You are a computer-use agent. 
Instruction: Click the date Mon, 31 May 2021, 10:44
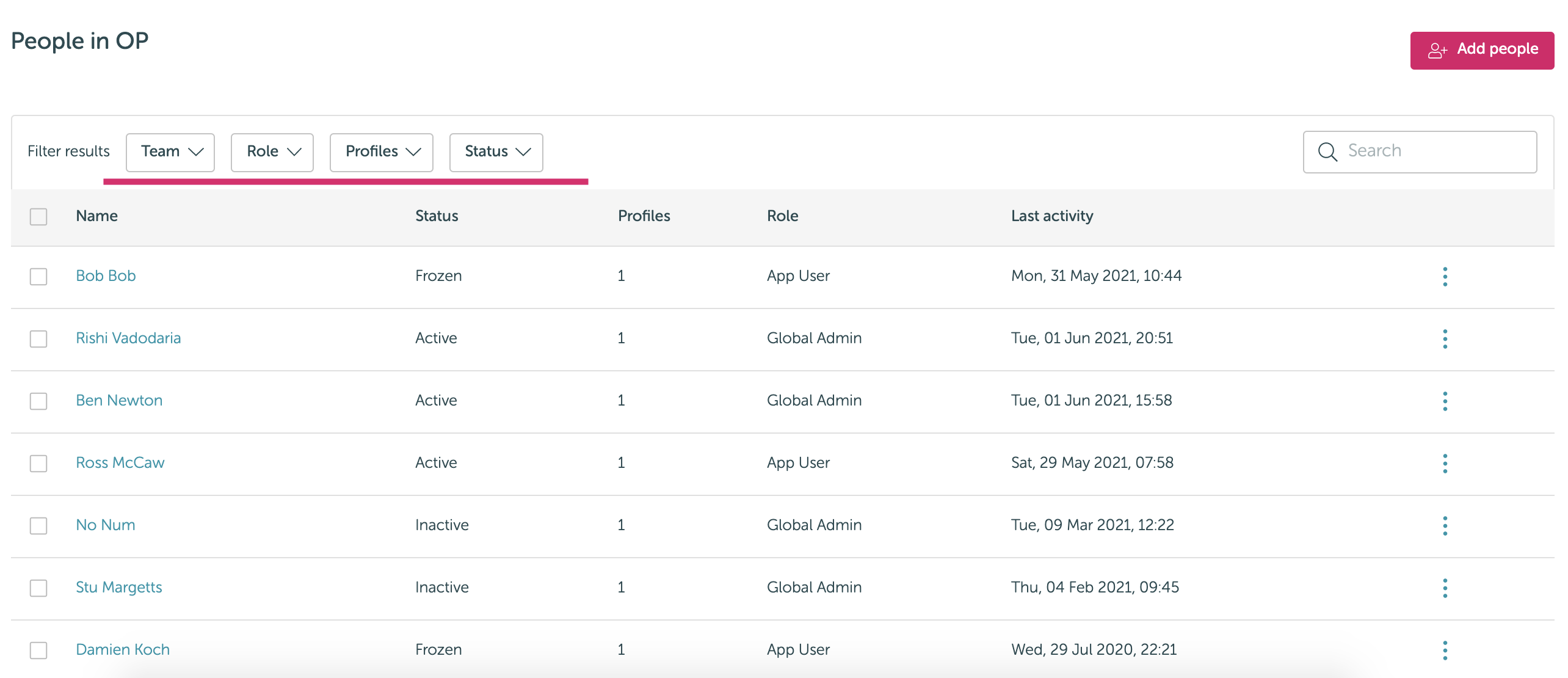point(1097,276)
